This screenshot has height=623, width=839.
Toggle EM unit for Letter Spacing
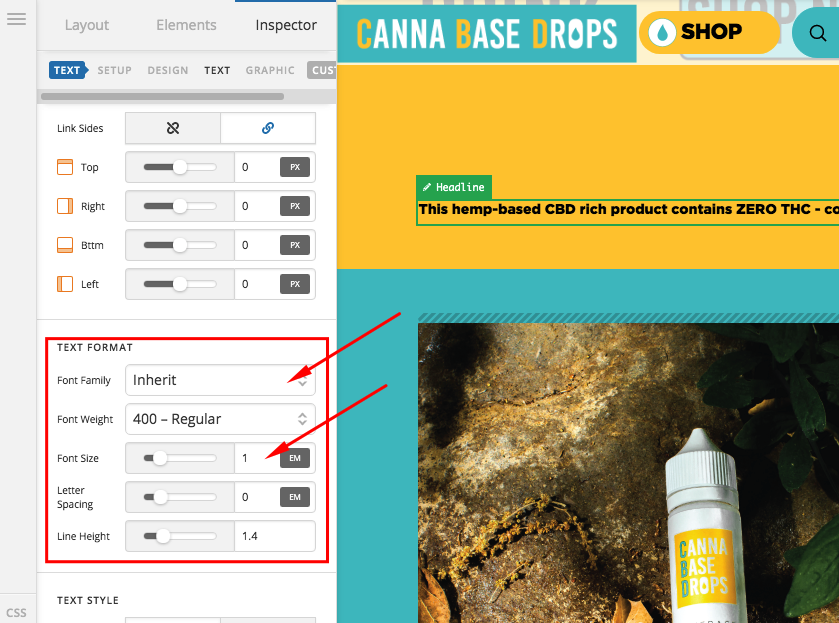295,497
